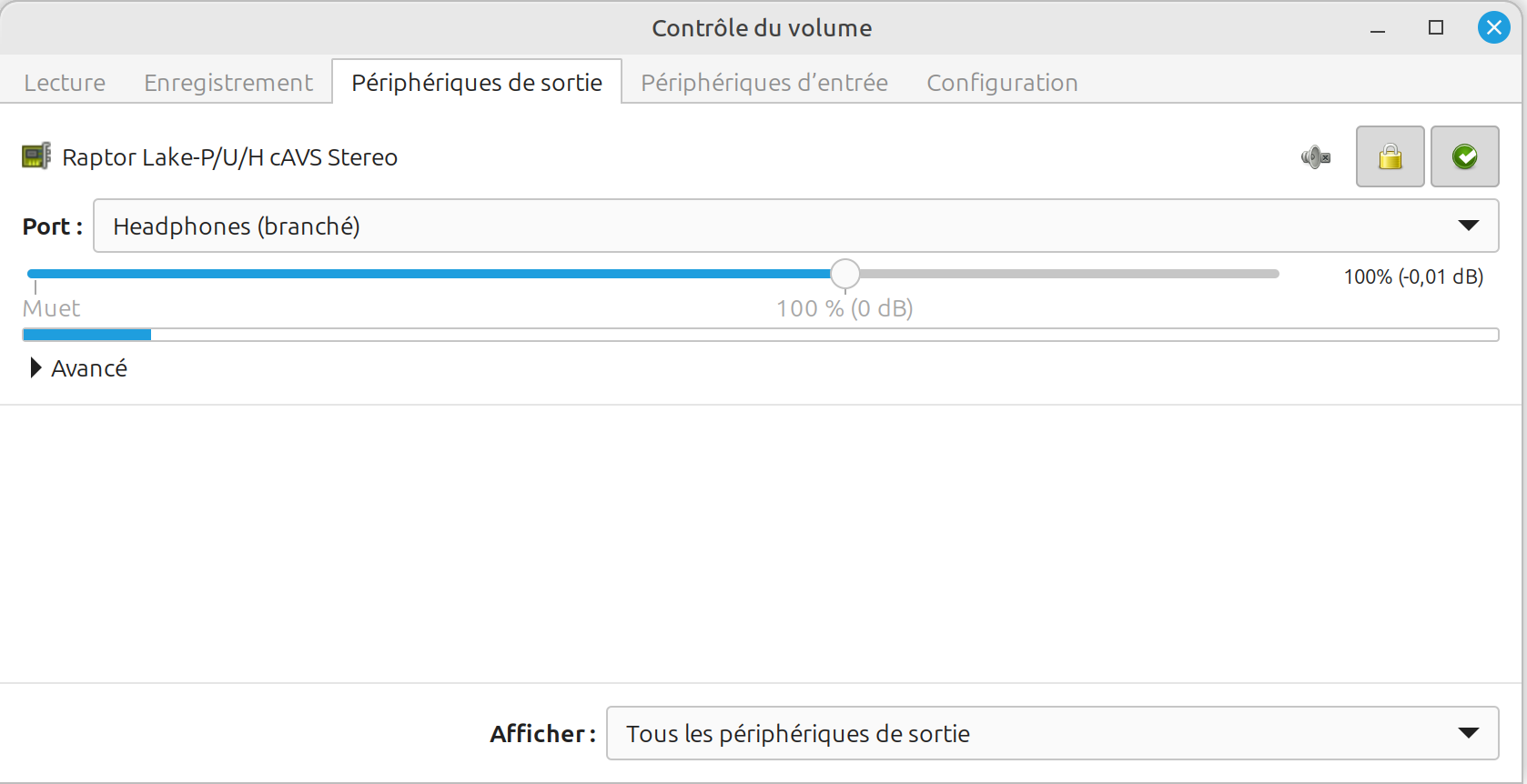Viewport: 1527px width, 784px height.
Task: Open the Périphériques d'entrée tab
Action: (764, 83)
